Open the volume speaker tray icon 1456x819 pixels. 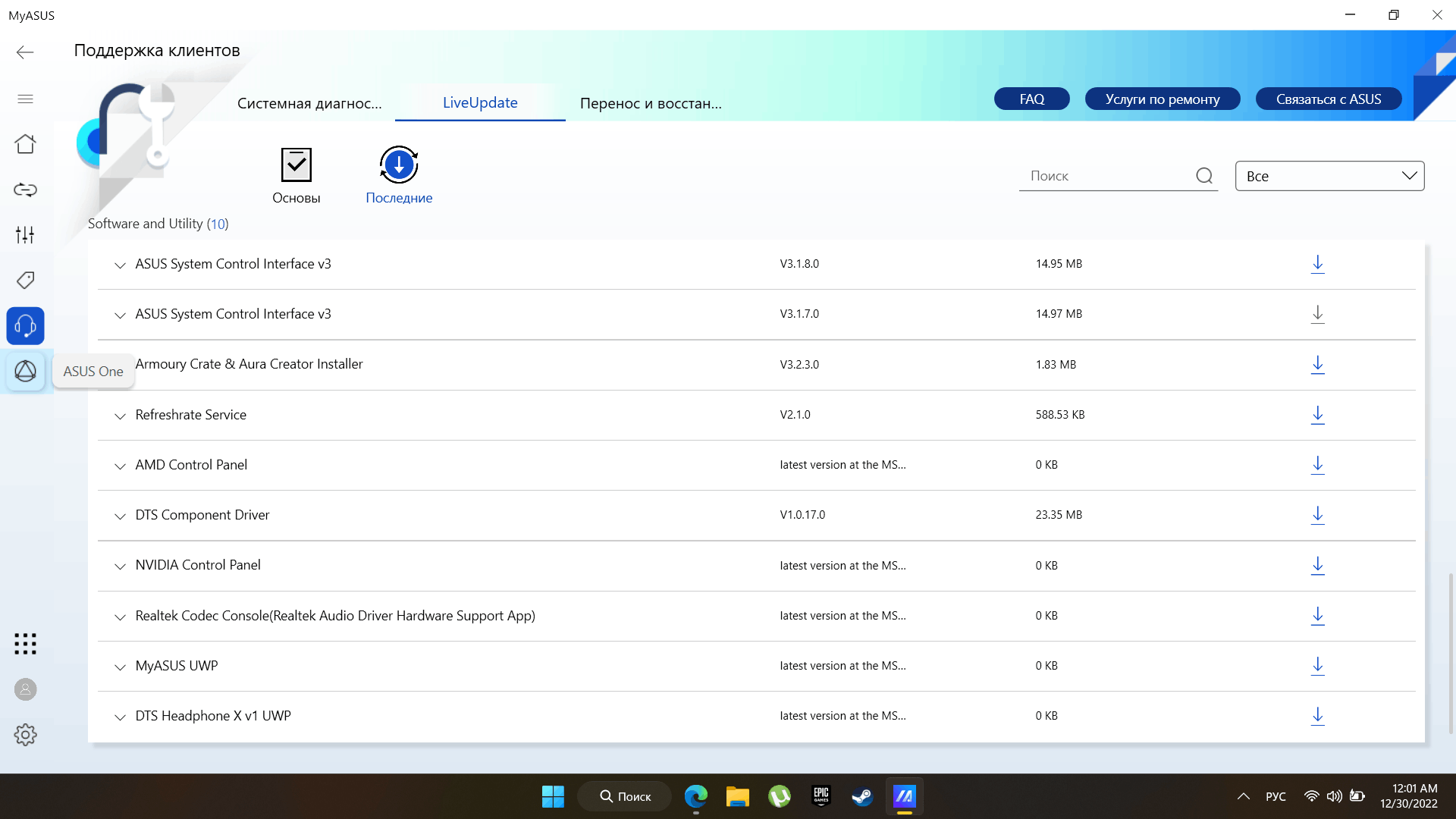(x=1335, y=796)
